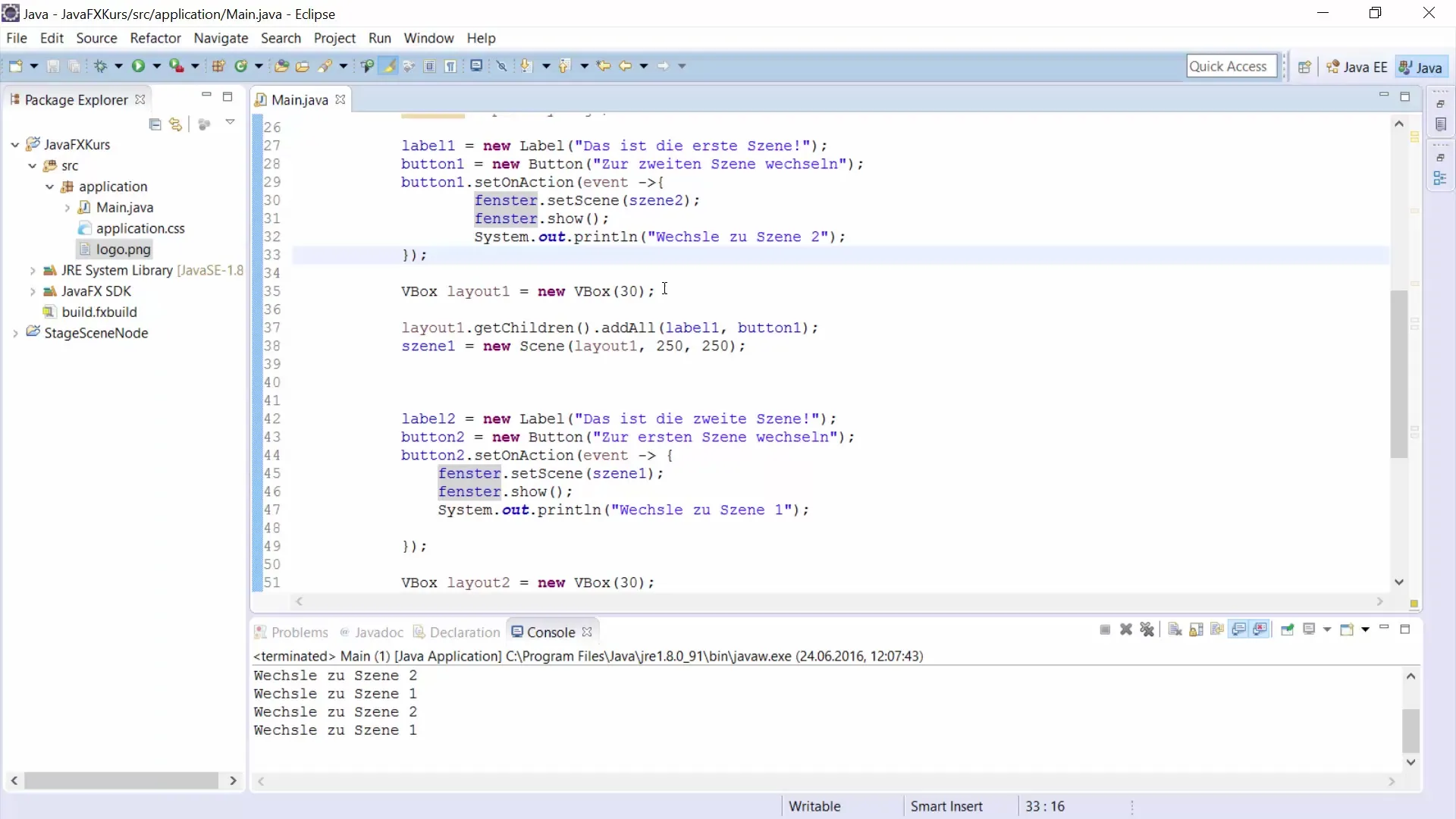
Task: Click the Run Last Tool external icon
Action: (176, 67)
